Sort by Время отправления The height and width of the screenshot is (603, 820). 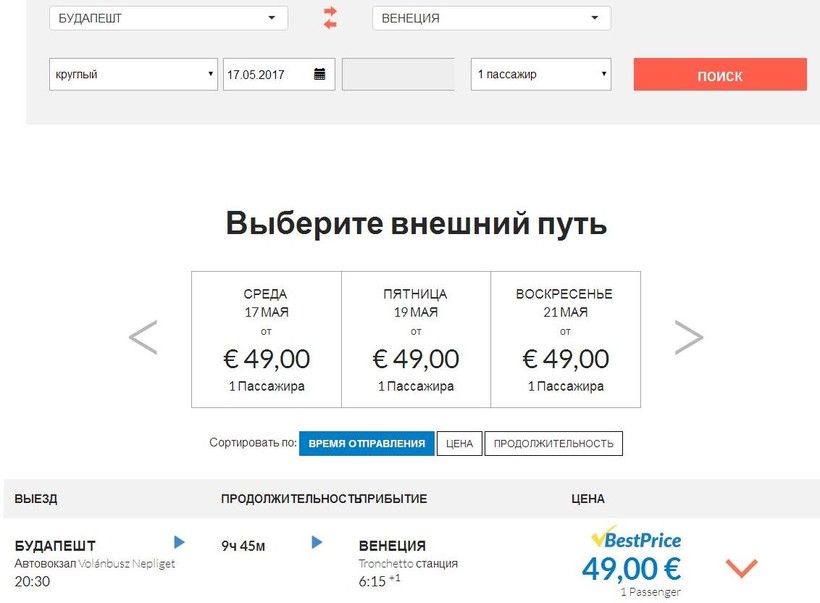(x=366, y=444)
